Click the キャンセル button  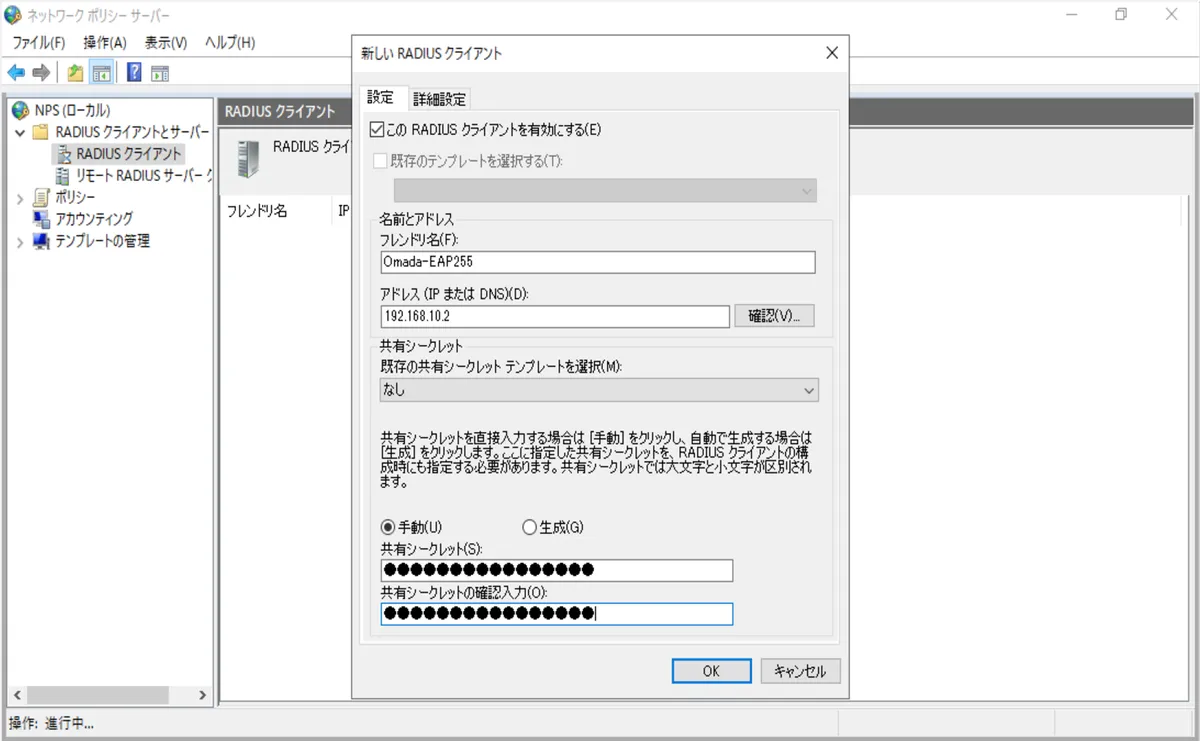(800, 671)
